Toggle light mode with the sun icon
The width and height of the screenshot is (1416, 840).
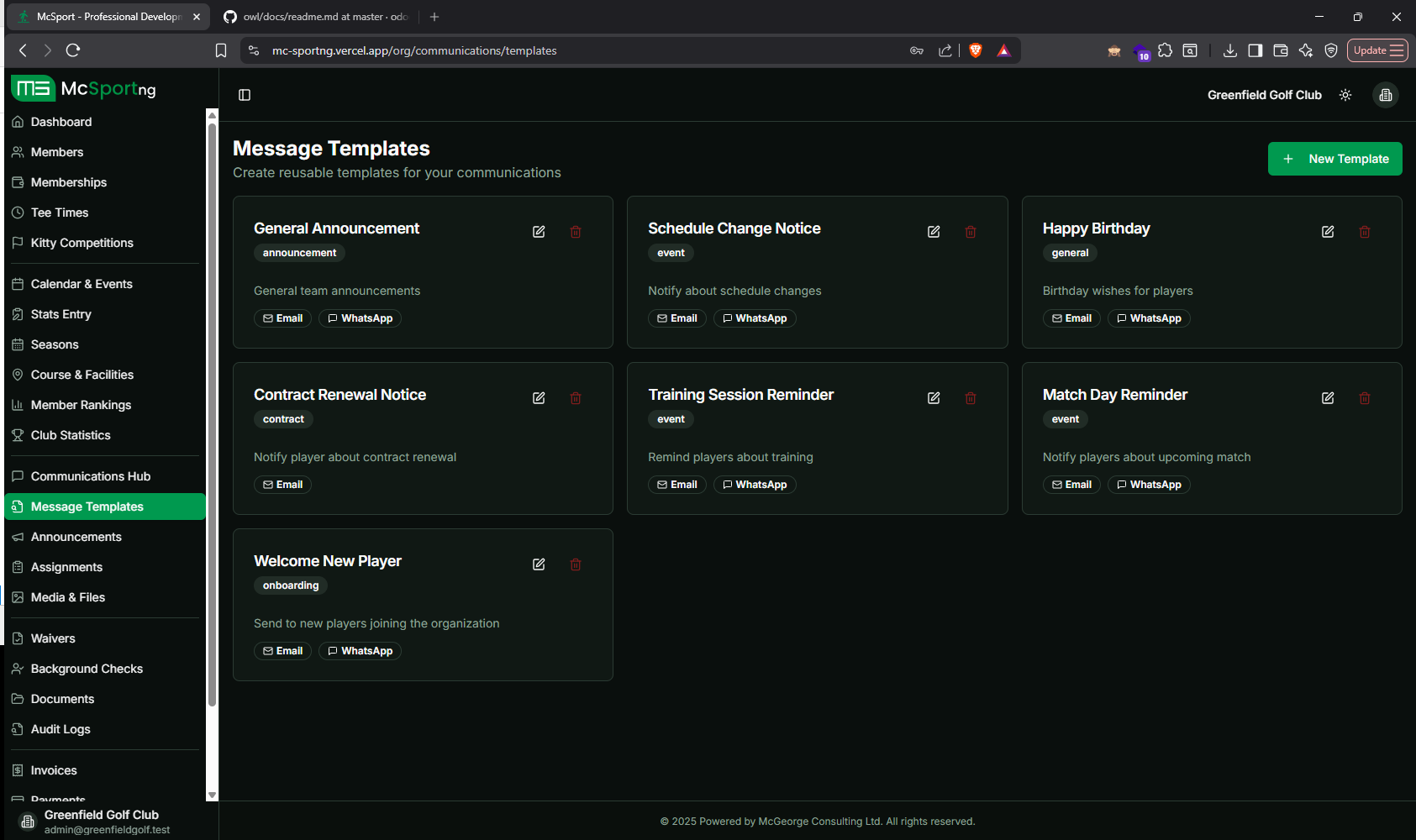click(1345, 95)
